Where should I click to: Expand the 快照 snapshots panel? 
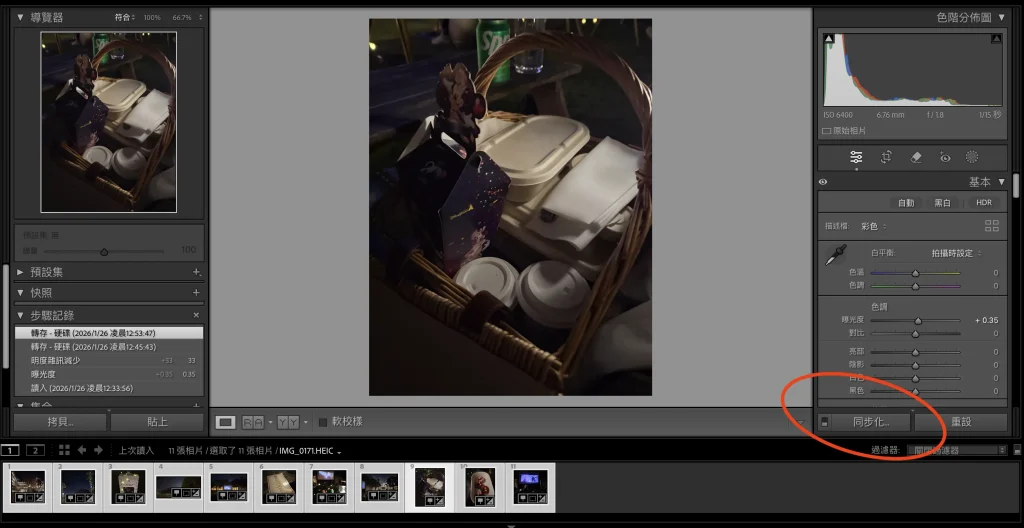pyautogui.click(x=20, y=292)
